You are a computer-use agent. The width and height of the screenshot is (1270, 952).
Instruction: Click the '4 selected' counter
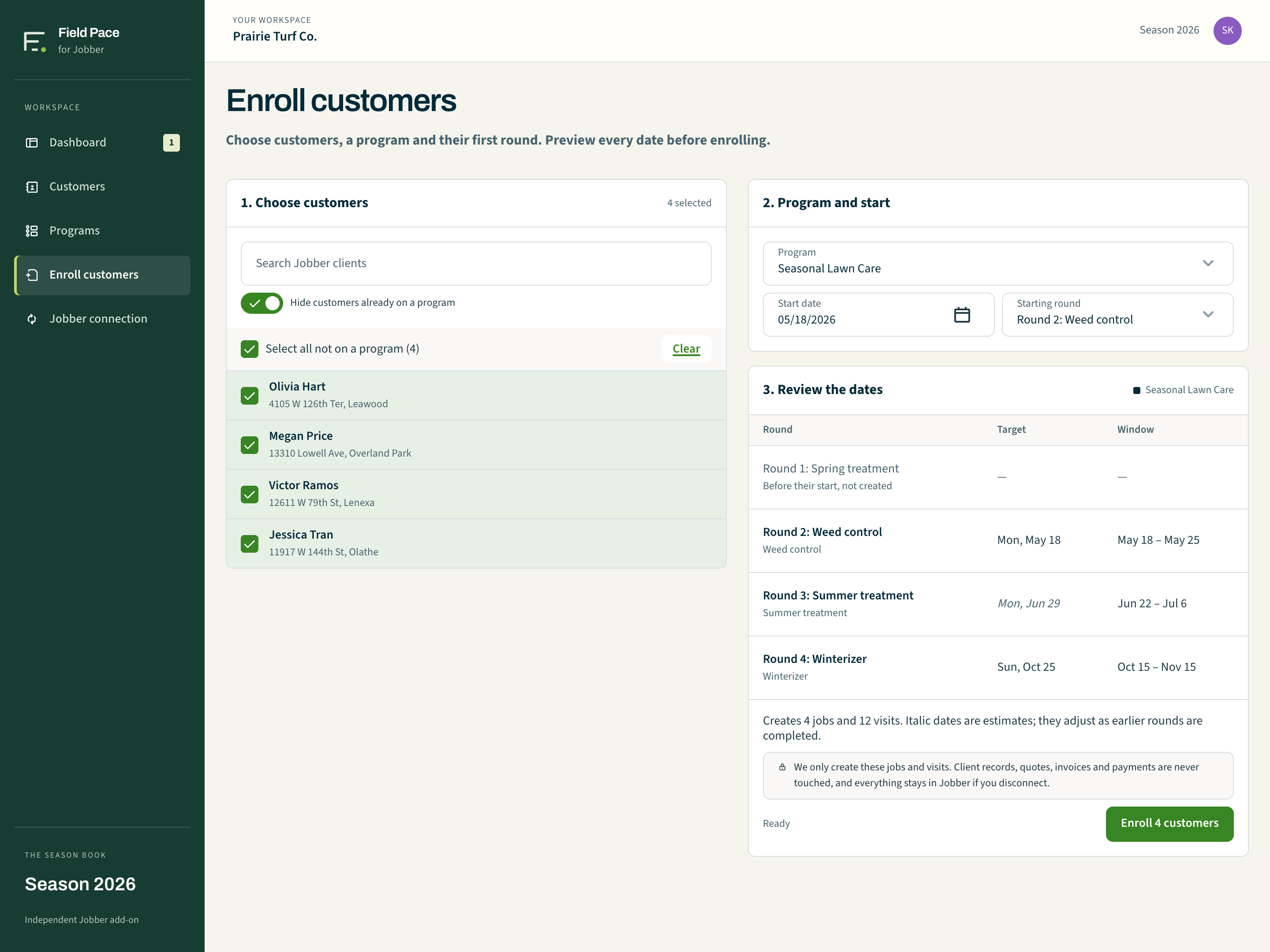(x=689, y=203)
